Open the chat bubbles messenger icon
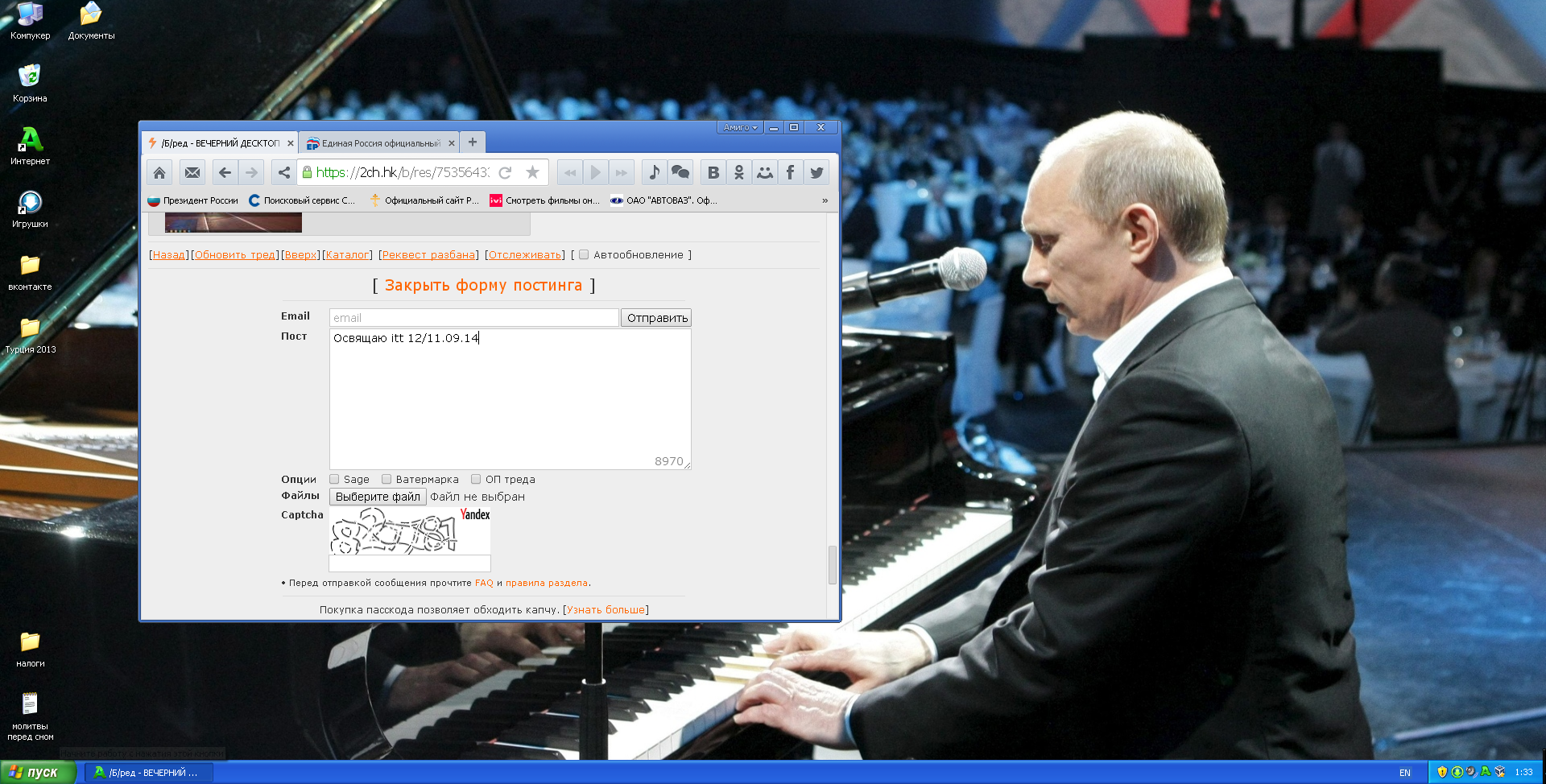 [680, 172]
